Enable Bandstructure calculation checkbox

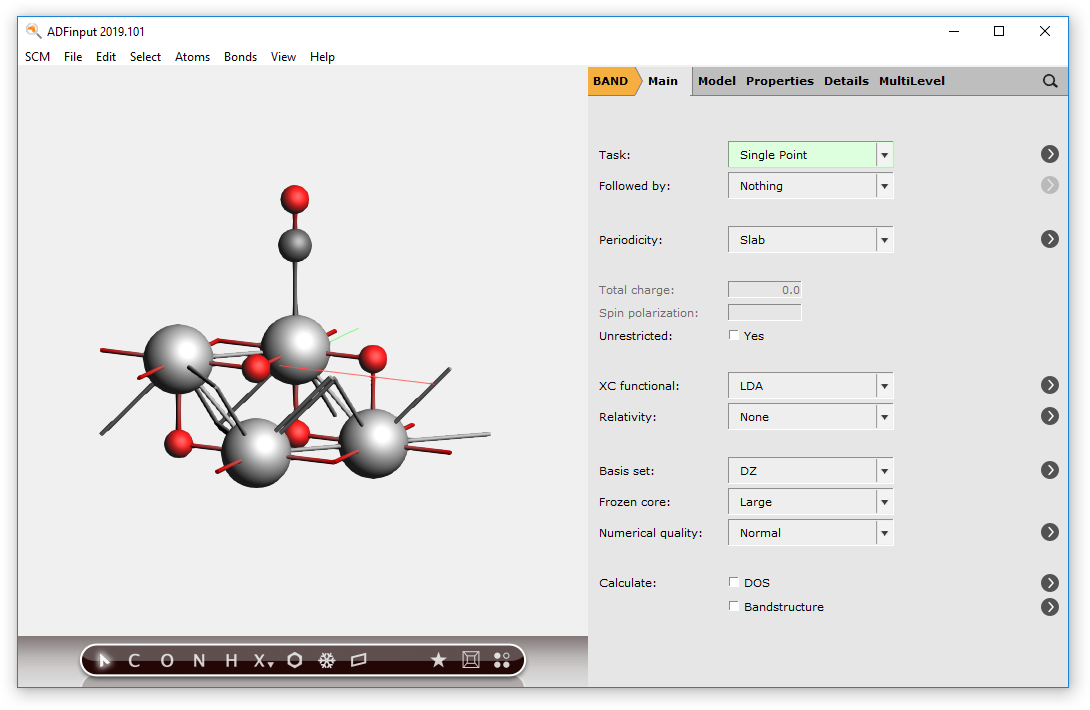coord(733,606)
